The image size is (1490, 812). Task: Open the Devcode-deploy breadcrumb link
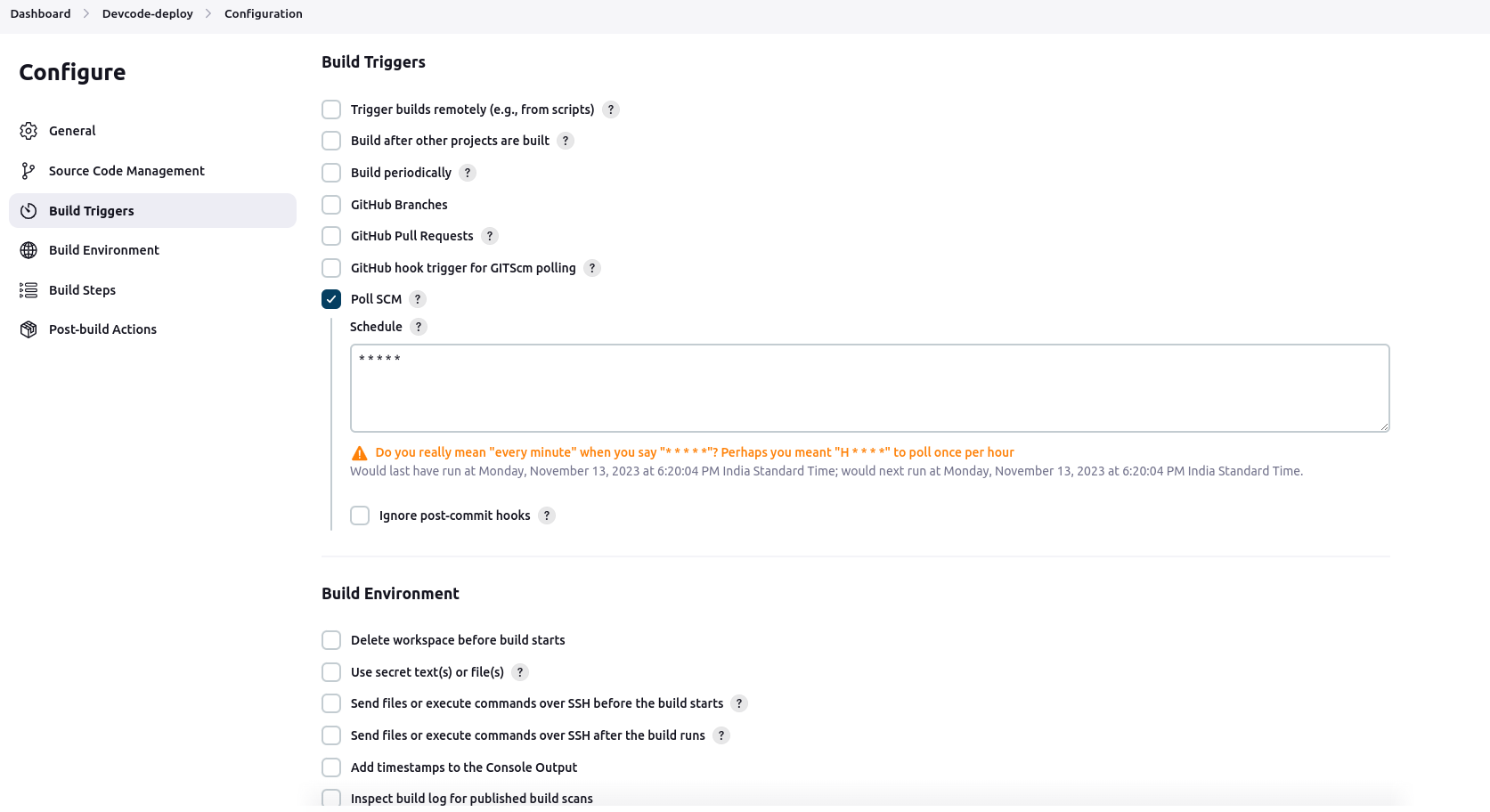click(x=148, y=13)
